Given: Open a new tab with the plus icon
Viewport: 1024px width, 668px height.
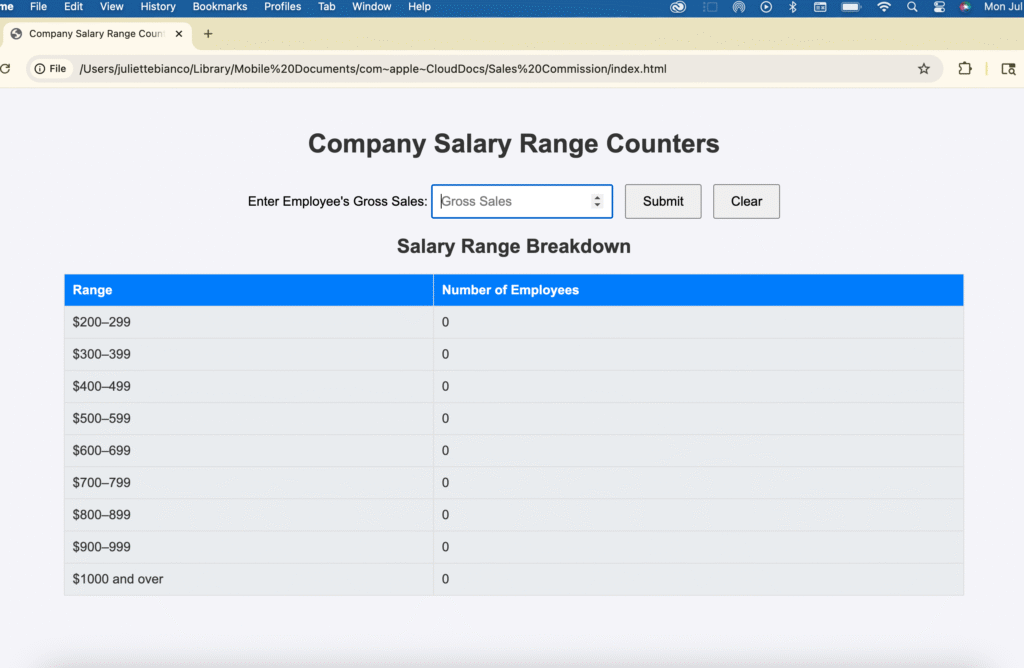Looking at the screenshot, I should [x=208, y=33].
